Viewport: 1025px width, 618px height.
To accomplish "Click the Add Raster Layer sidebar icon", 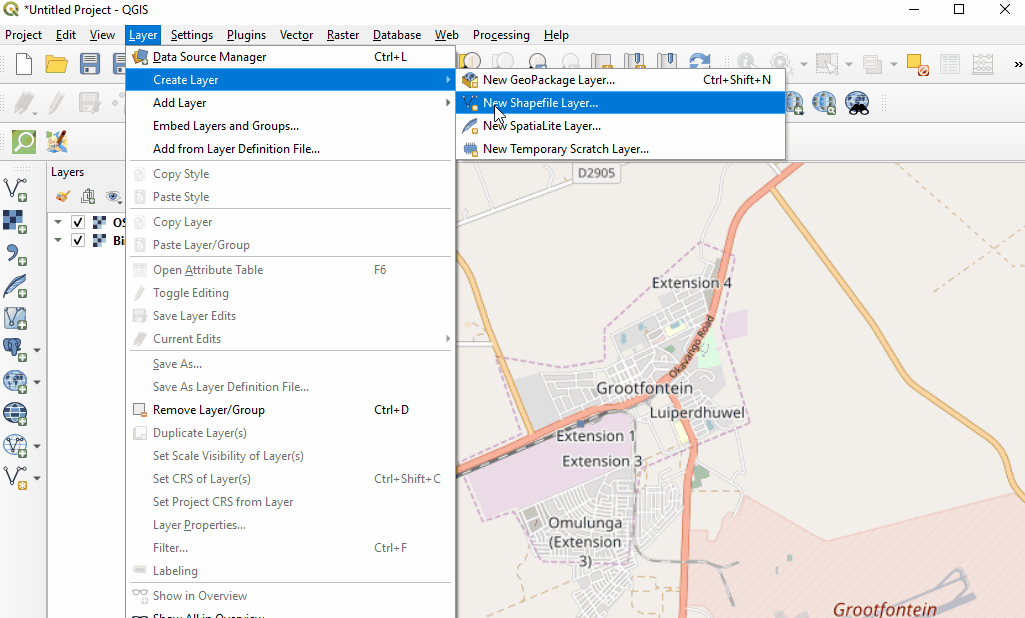I will coord(15,220).
